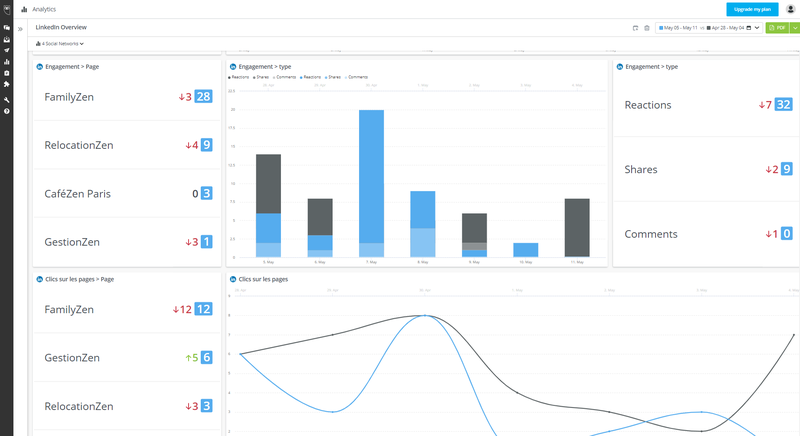
Task: Select FamilyZen row in Clics sur les pages
Action: [x=127, y=310]
